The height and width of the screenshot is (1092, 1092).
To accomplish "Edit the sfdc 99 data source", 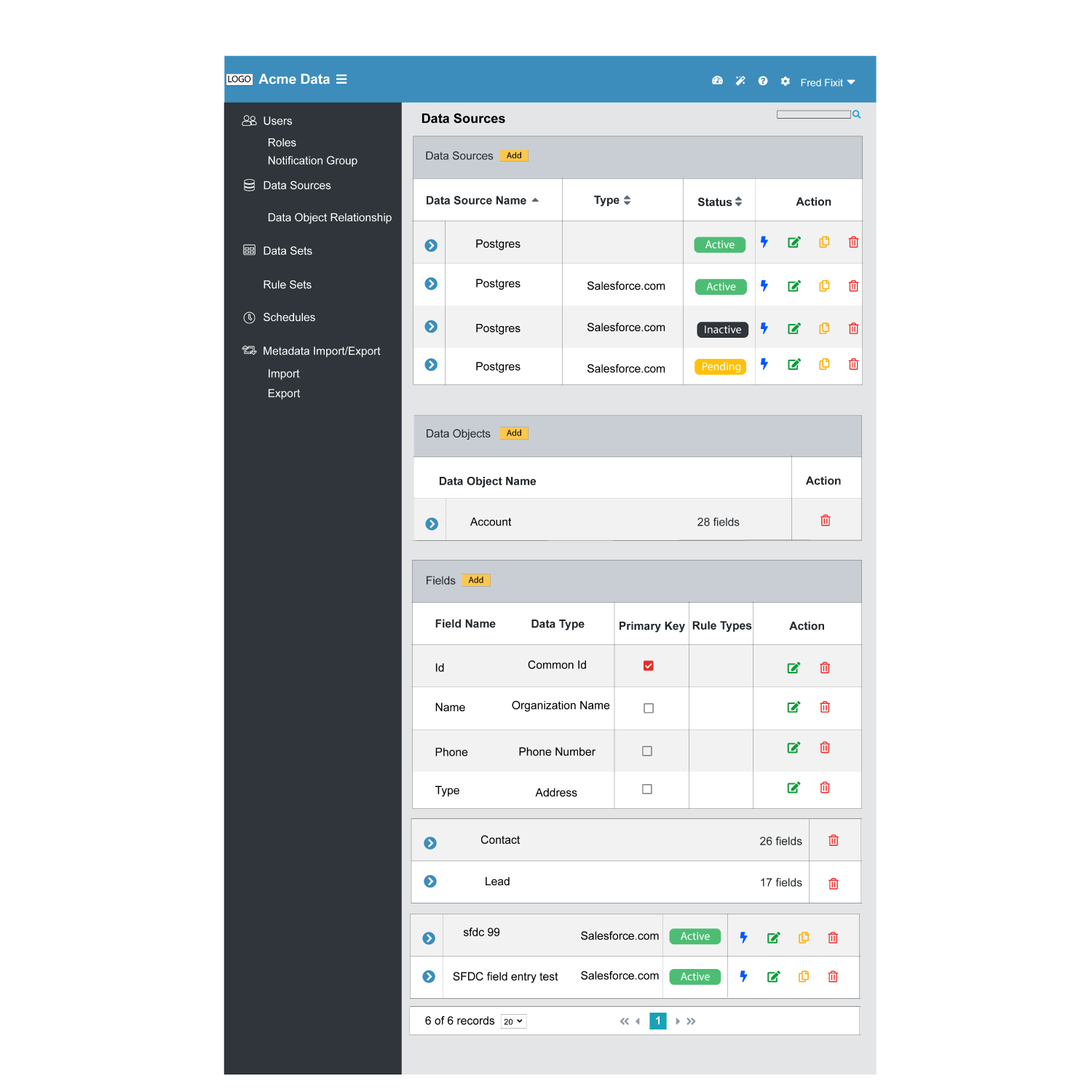I will pyautogui.click(x=774, y=938).
